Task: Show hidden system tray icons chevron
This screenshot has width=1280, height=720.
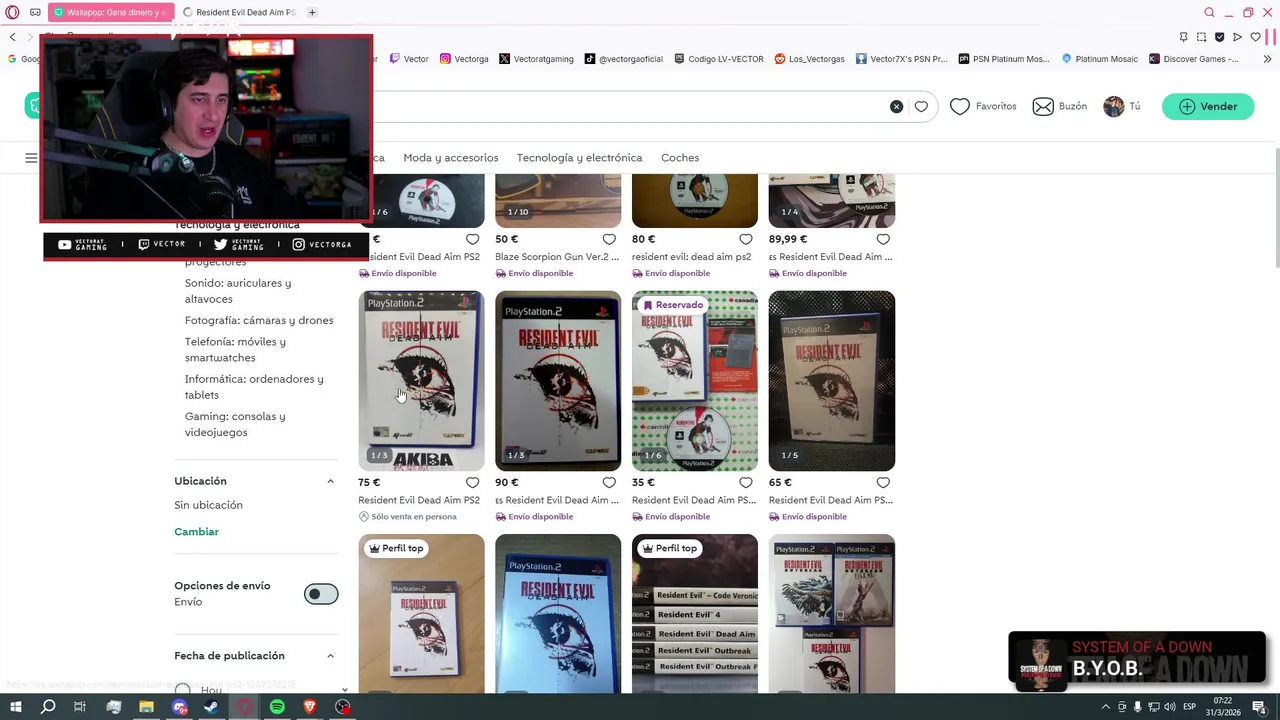Action: tap(1105, 707)
